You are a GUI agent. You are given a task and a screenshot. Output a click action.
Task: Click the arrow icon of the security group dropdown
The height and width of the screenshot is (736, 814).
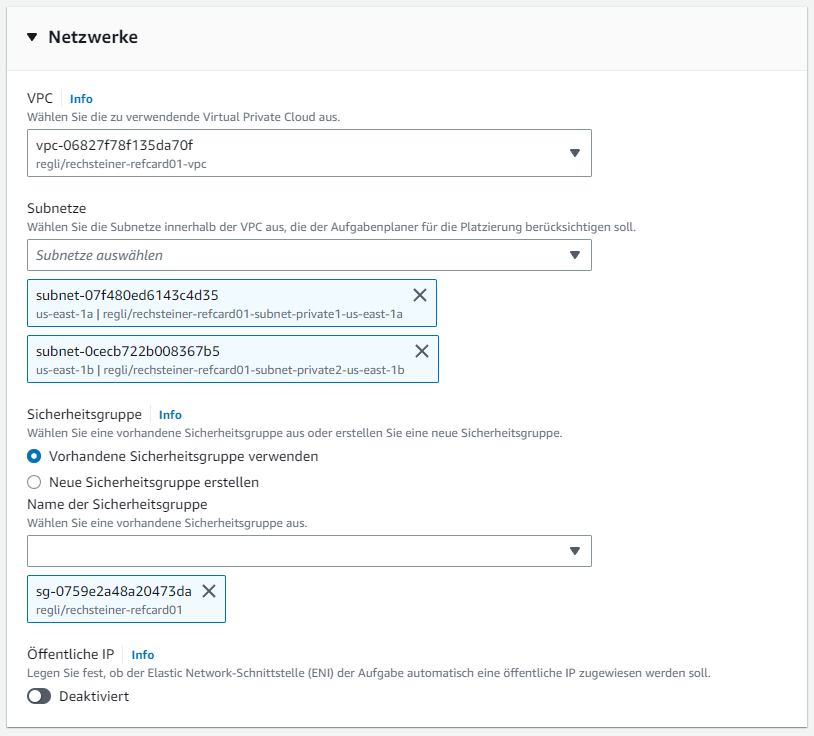(575, 551)
